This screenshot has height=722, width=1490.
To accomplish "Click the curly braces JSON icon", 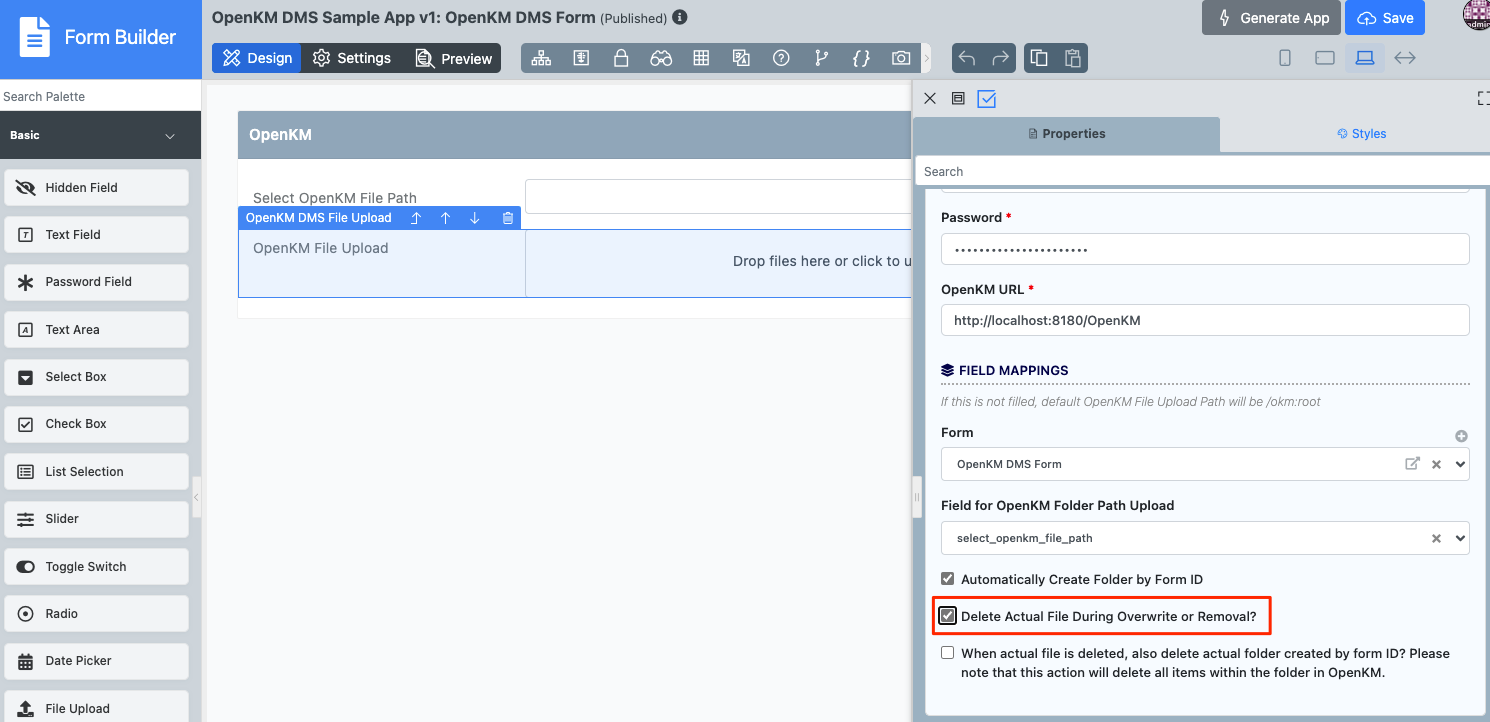I will (861, 58).
